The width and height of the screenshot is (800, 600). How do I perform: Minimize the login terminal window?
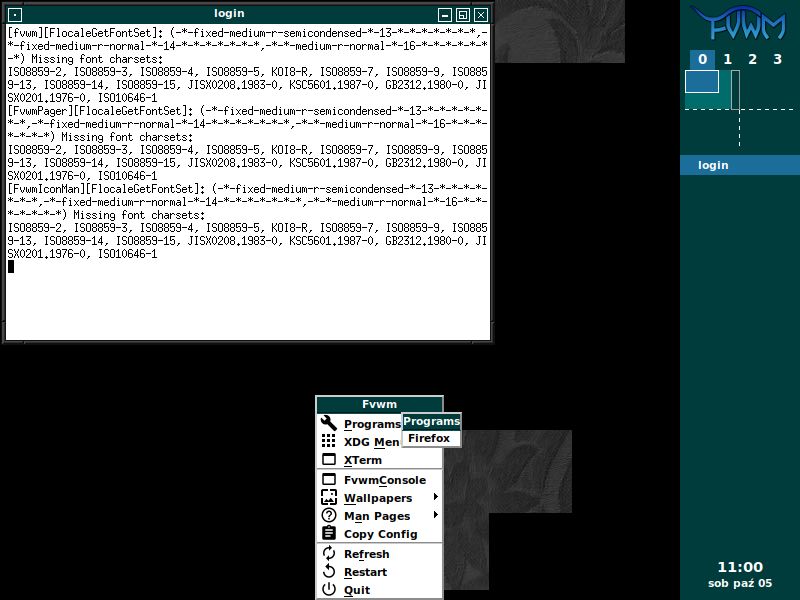click(x=445, y=15)
